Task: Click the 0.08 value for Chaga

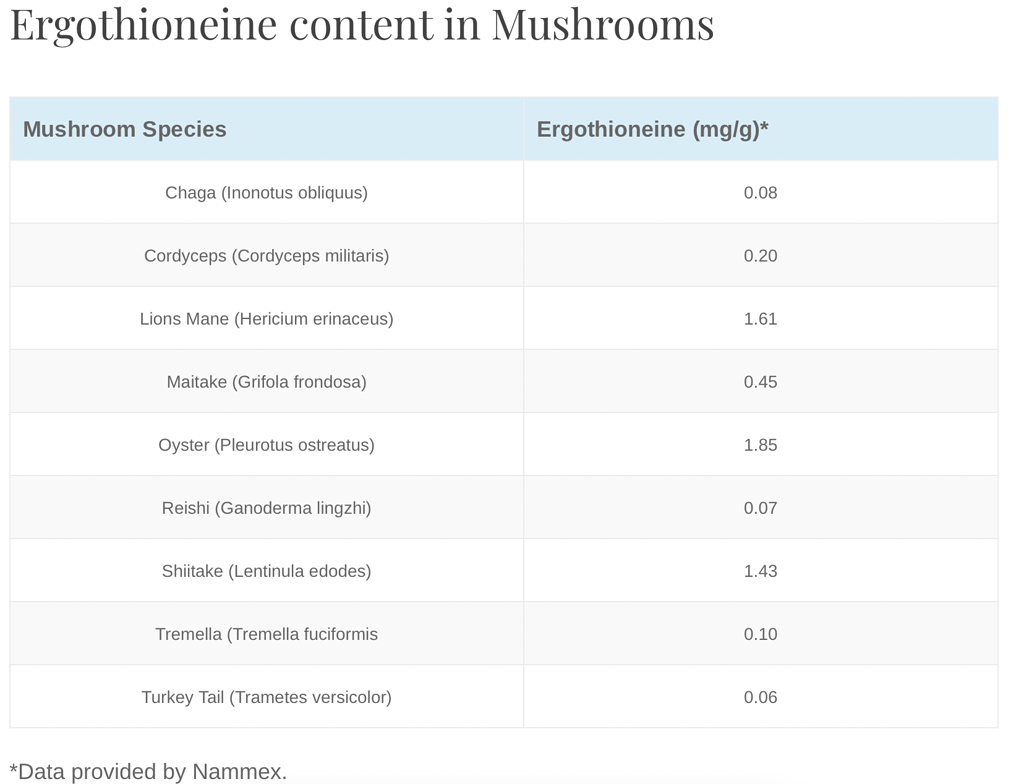Action: coord(761,193)
